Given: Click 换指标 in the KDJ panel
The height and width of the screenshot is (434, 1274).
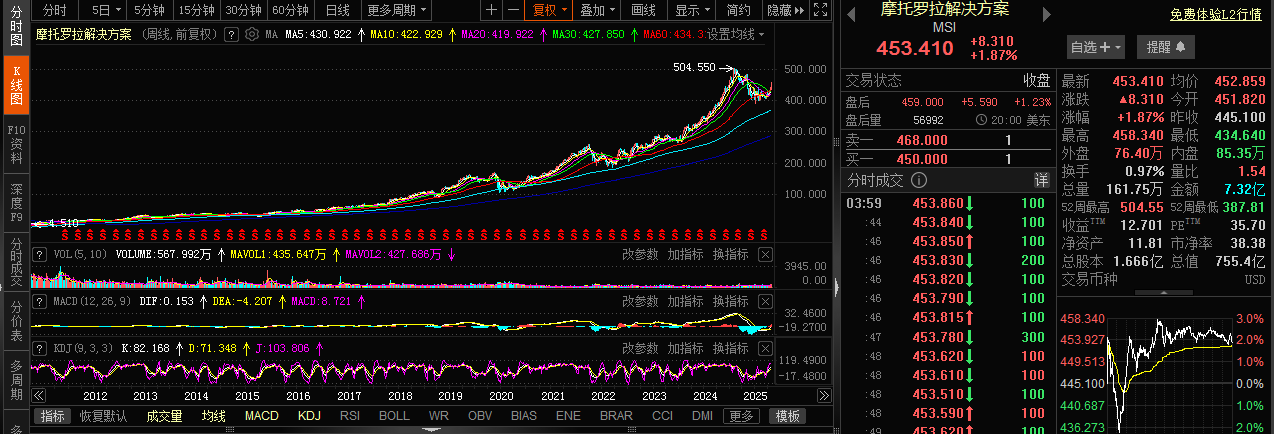Looking at the screenshot, I should point(730,347).
